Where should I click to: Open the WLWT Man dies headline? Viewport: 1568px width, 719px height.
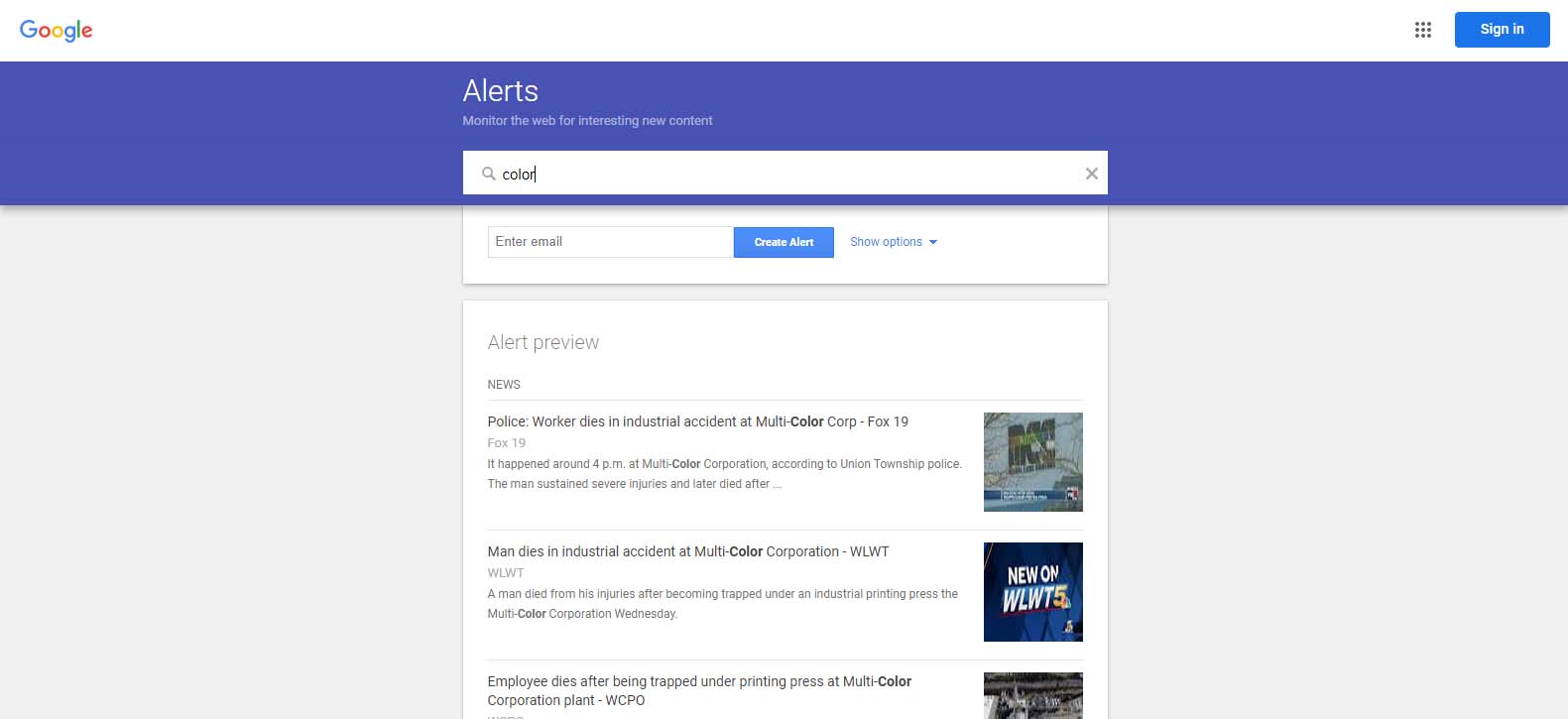coord(688,551)
